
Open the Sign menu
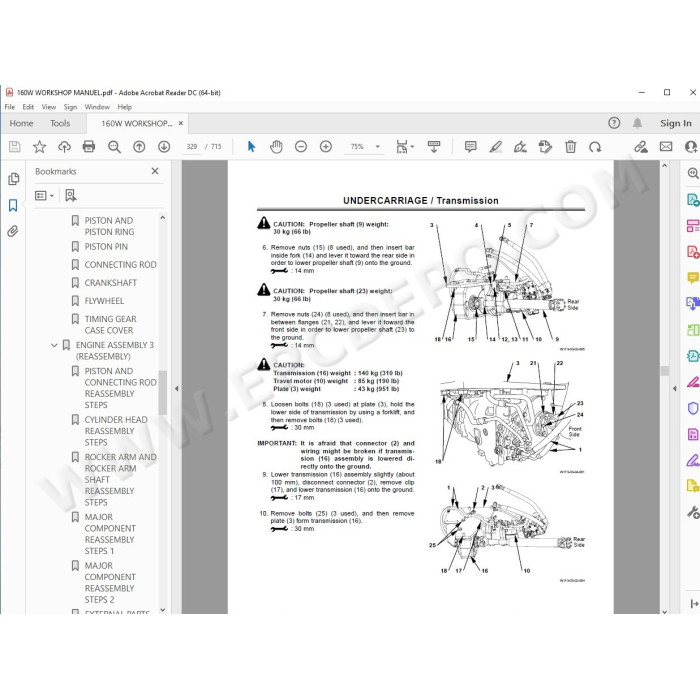coord(70,107)
